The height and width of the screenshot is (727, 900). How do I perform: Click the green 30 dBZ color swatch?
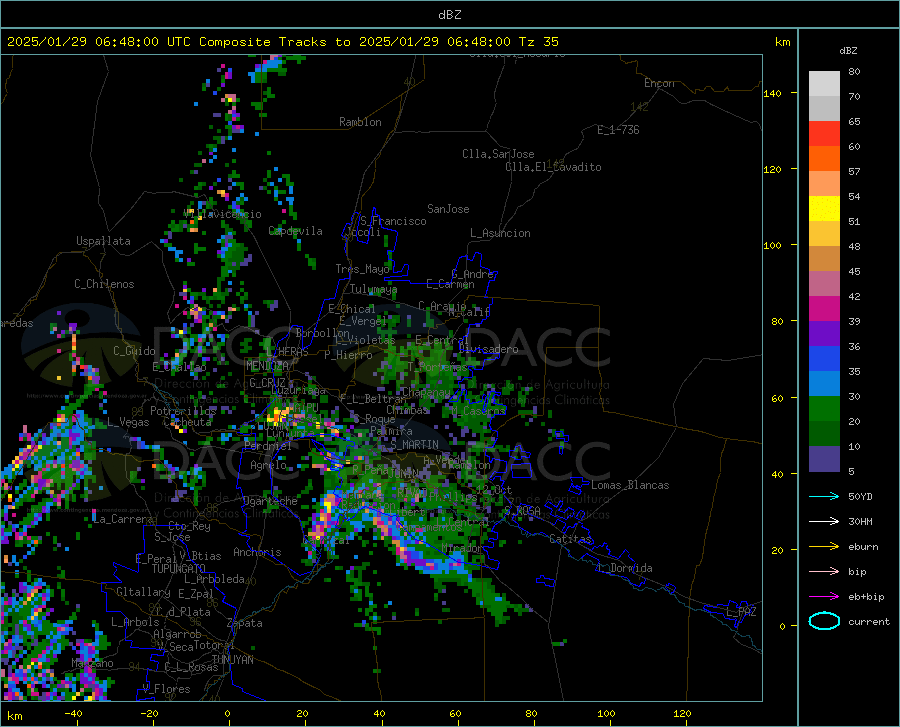824,409
